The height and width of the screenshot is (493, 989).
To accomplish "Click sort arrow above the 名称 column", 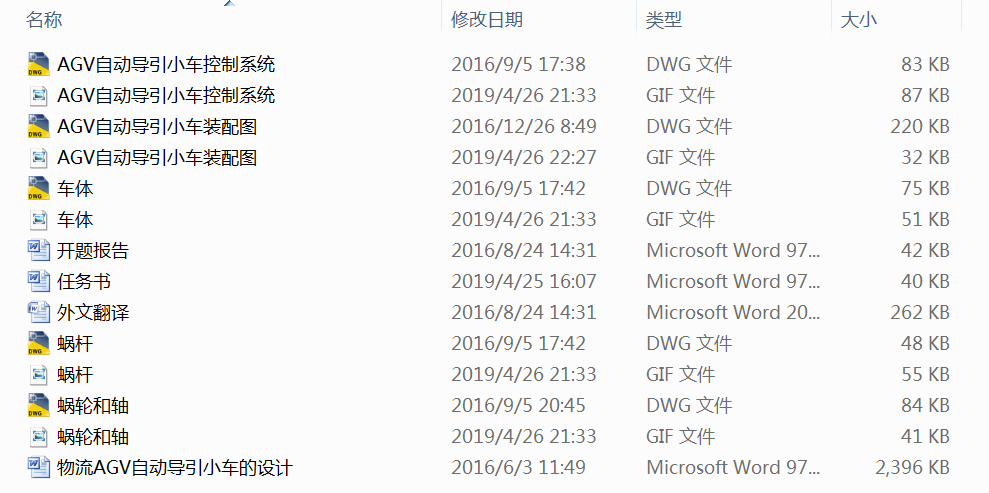I will [230, 3].
